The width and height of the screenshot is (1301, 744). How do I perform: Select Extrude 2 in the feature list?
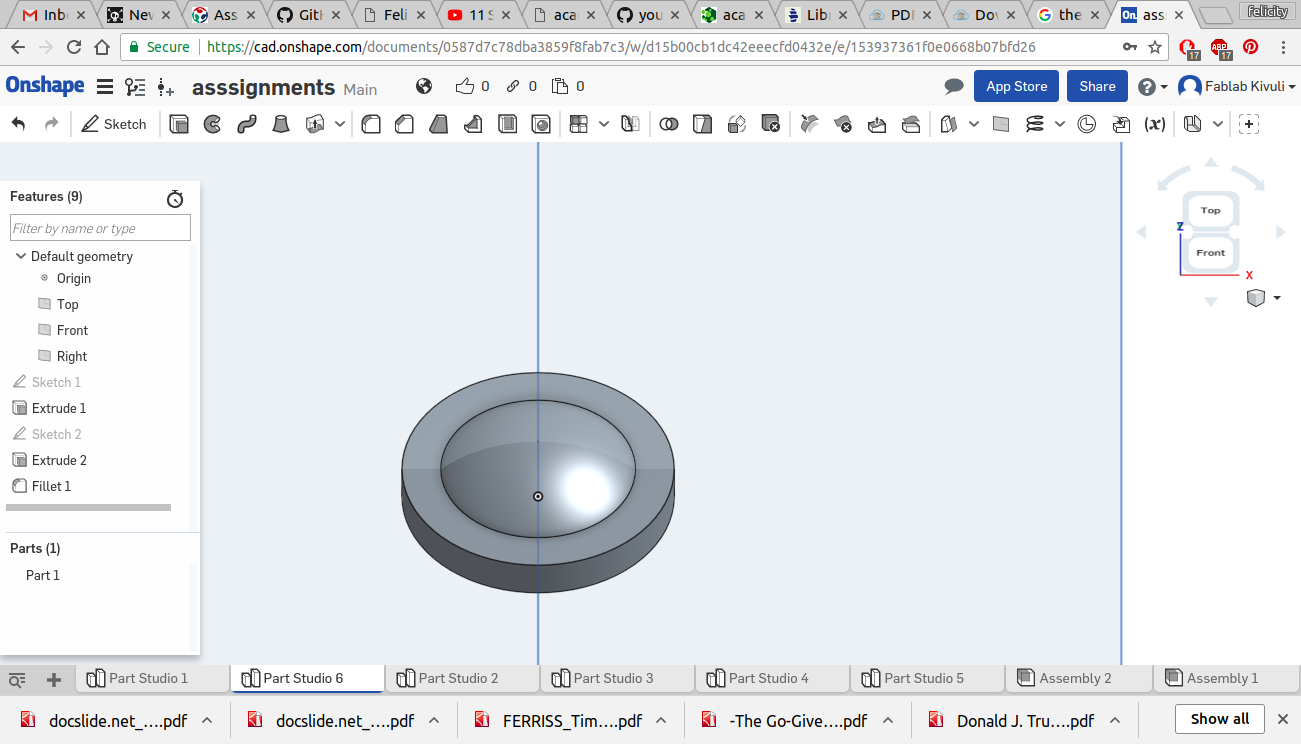(59, 460)
